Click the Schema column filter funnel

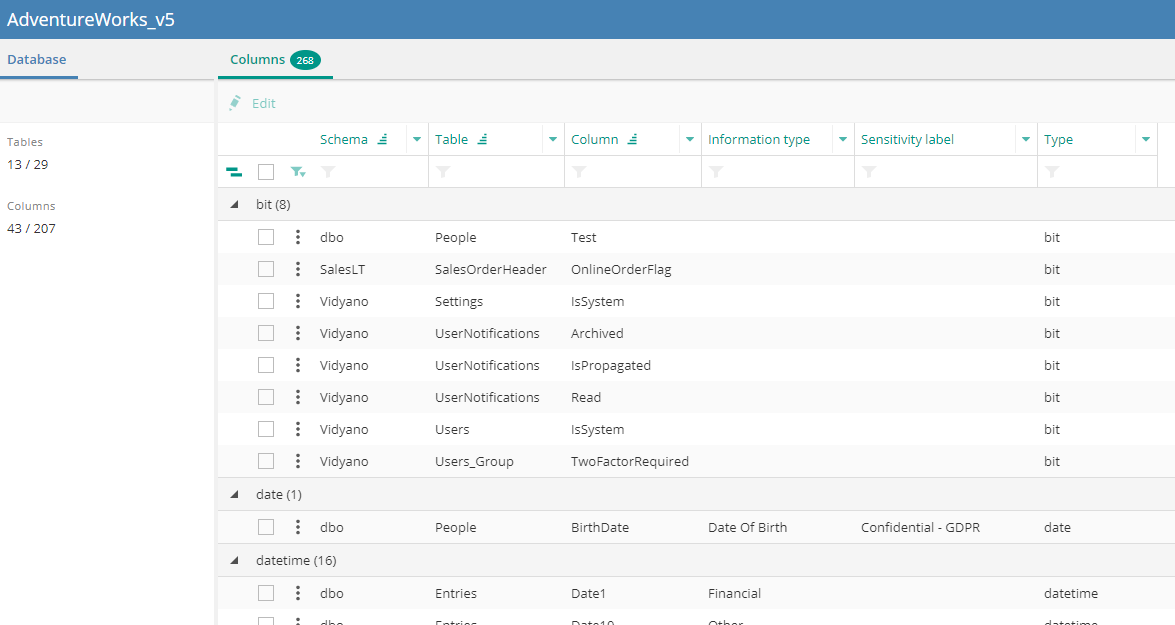[328, 172]
